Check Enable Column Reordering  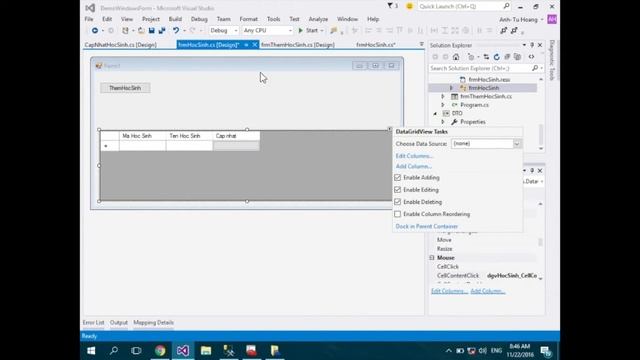point(398,214)
